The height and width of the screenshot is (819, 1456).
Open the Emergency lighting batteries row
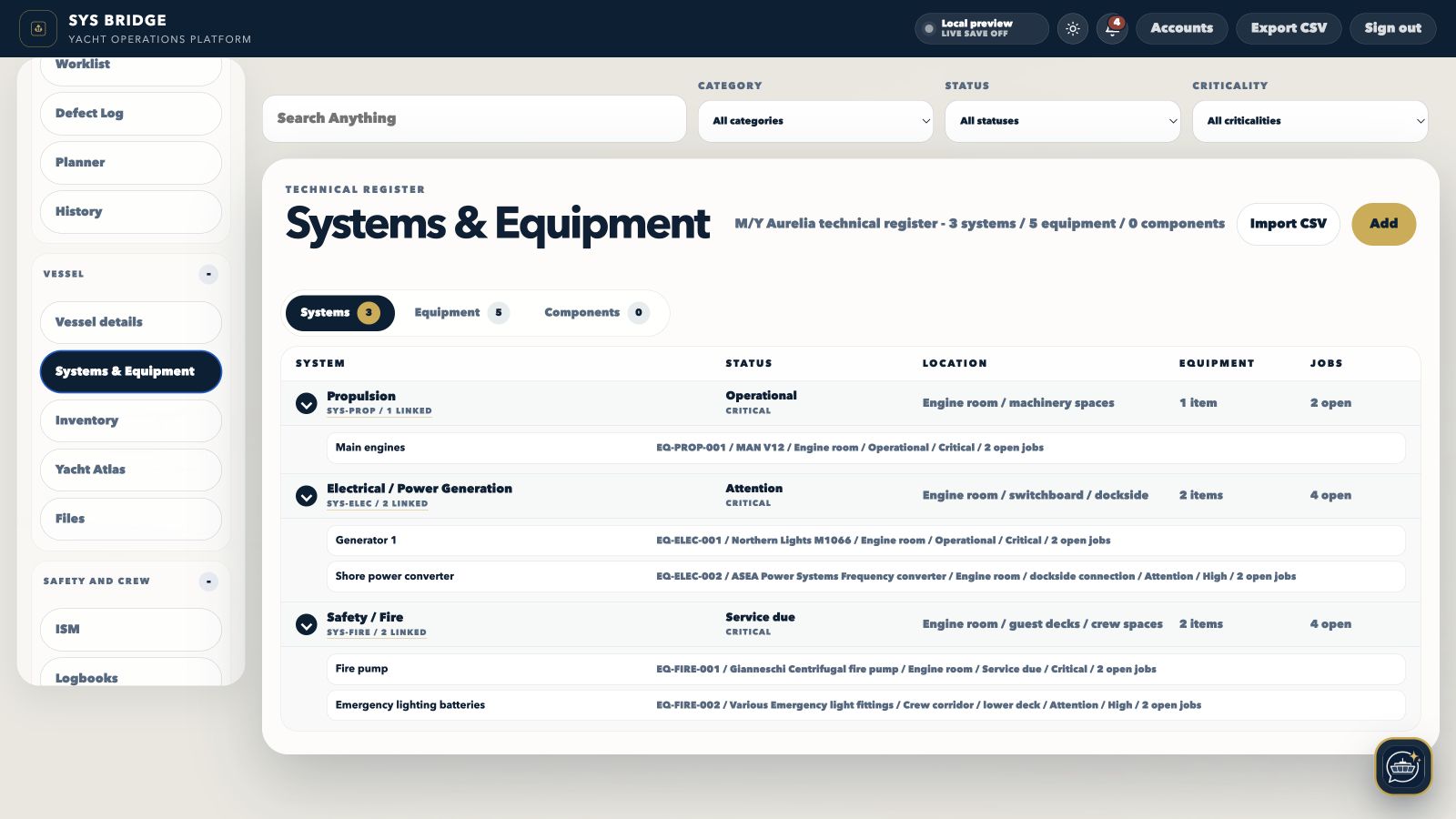[865, 705]
